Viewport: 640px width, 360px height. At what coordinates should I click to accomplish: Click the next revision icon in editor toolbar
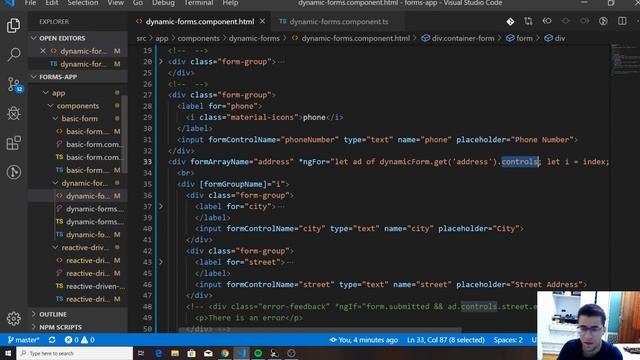pos(584,21)
